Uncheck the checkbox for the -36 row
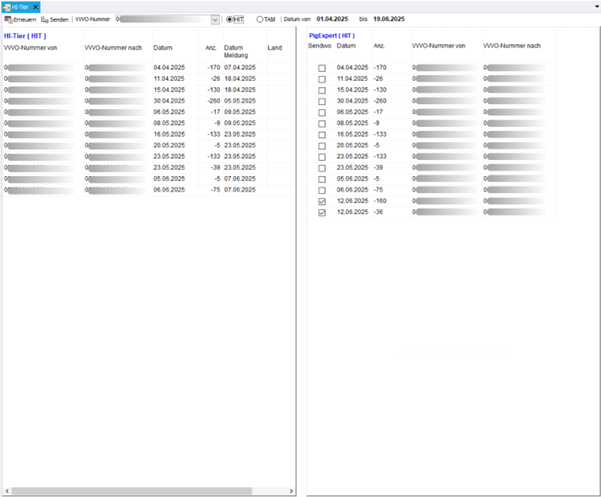Image resolution: width=601 pixels, height=497 pixels. tap(321, 212)
